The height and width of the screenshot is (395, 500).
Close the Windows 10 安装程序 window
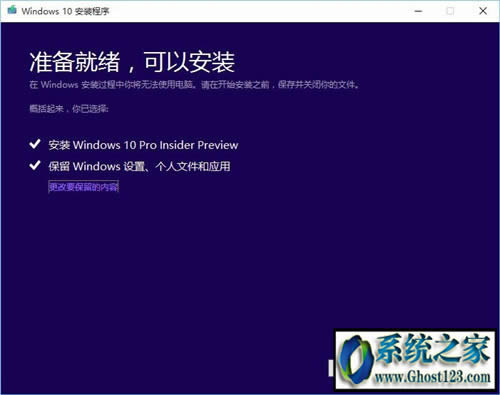[x=483, y=11]
